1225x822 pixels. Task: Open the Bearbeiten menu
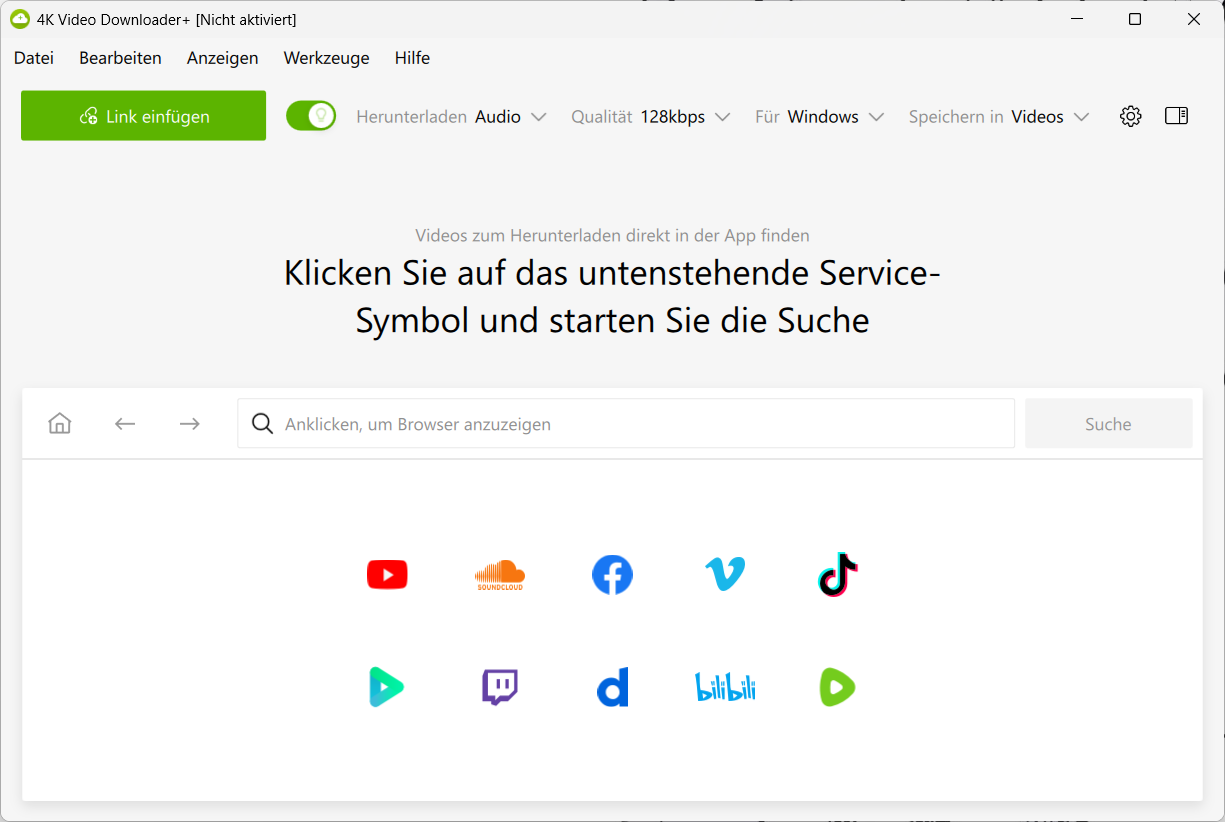[120, 58]
